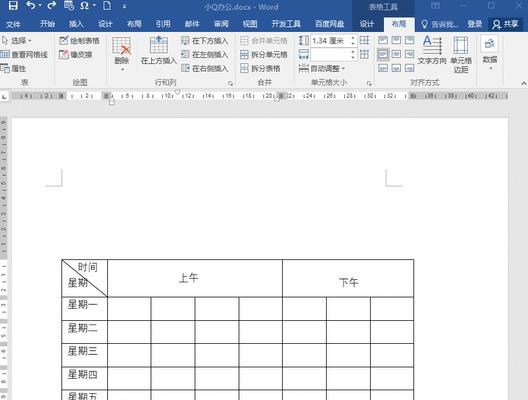Open Text Direction (文字方向) tool
Image resolution: width=528 pixels, height=400 pixels.
tap(431, 50)
